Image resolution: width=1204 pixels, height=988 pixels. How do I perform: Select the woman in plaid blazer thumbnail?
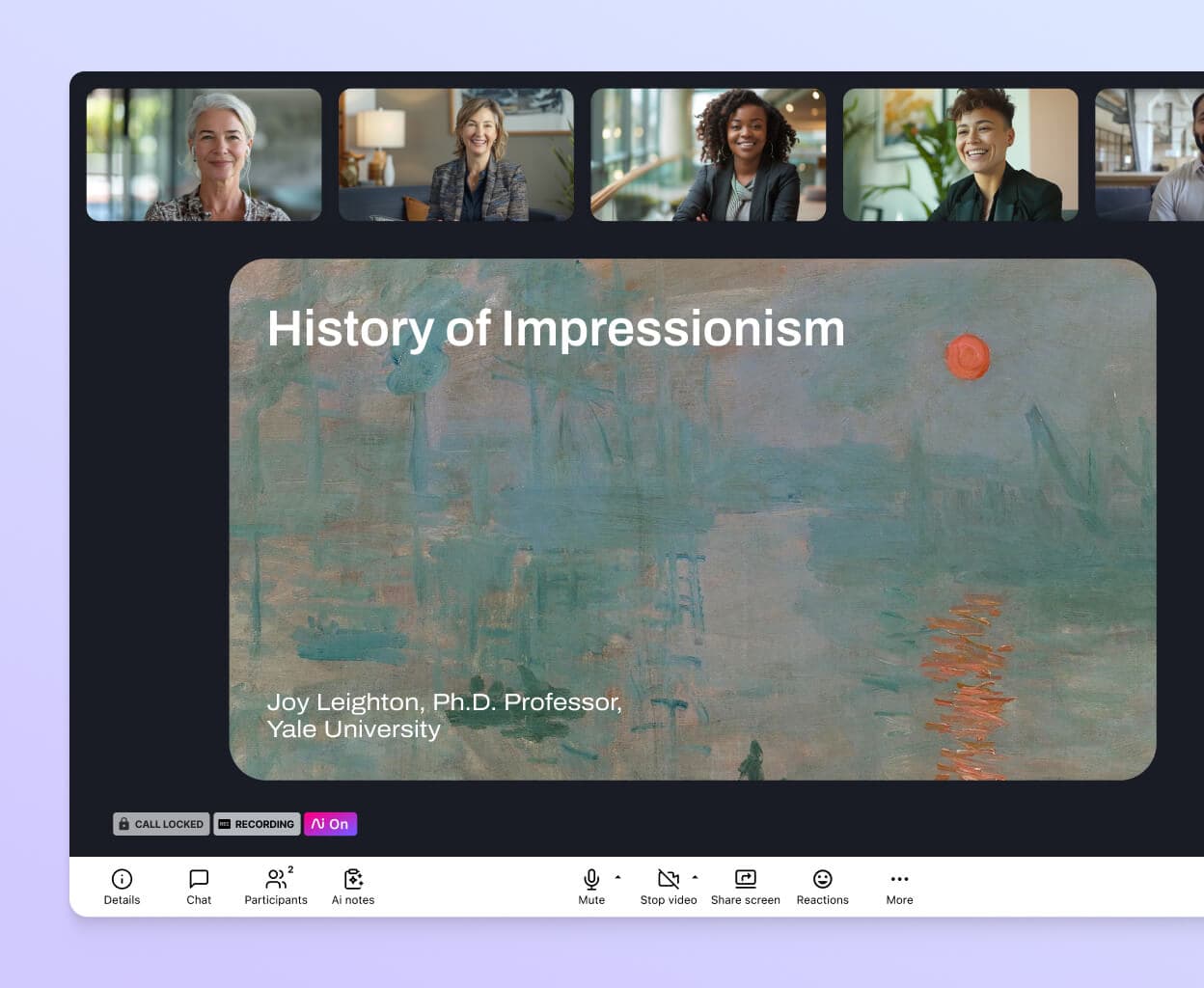456,154
